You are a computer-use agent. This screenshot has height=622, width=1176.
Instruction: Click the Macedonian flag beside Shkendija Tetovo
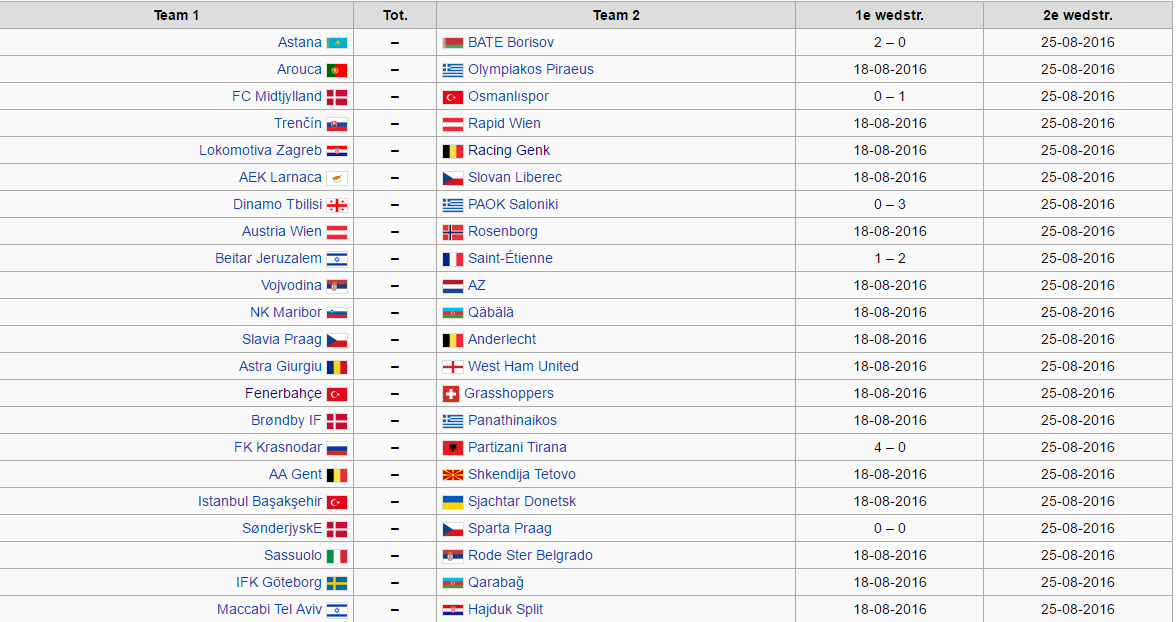[x=452, y=476]
